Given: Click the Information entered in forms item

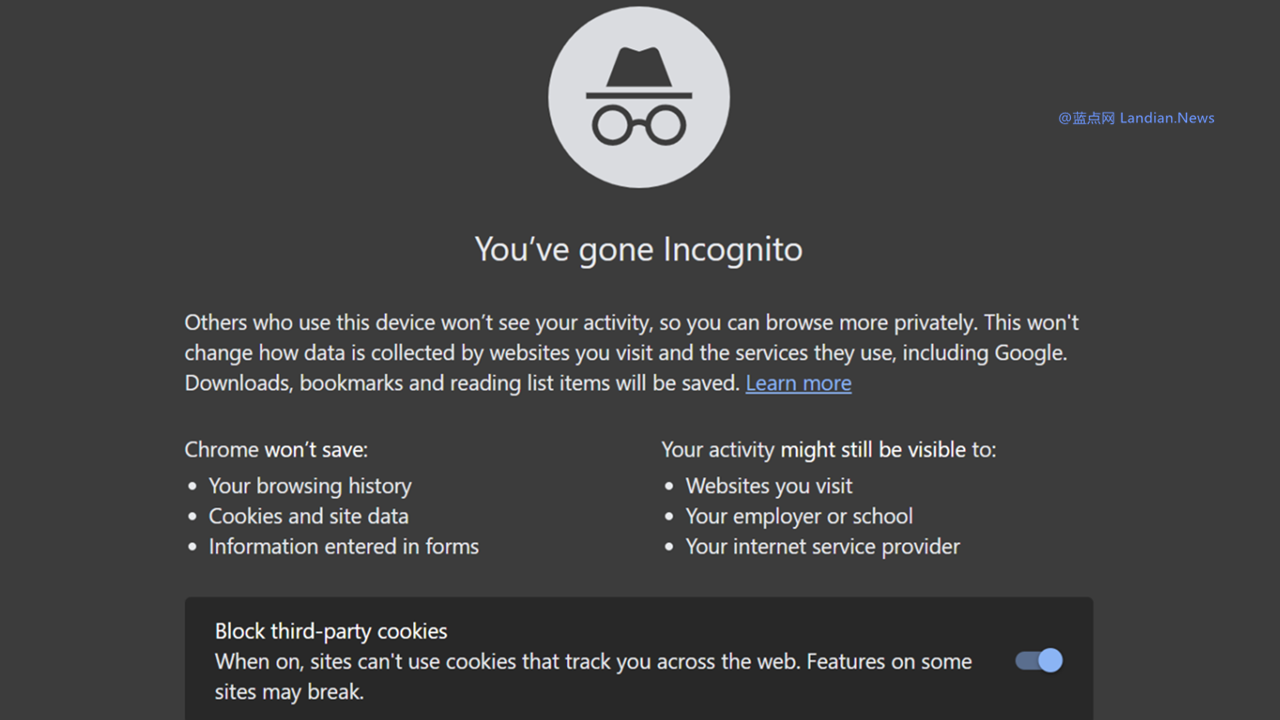Looking at the screenshot, I should pyautogui.click(x=343, y=546).
